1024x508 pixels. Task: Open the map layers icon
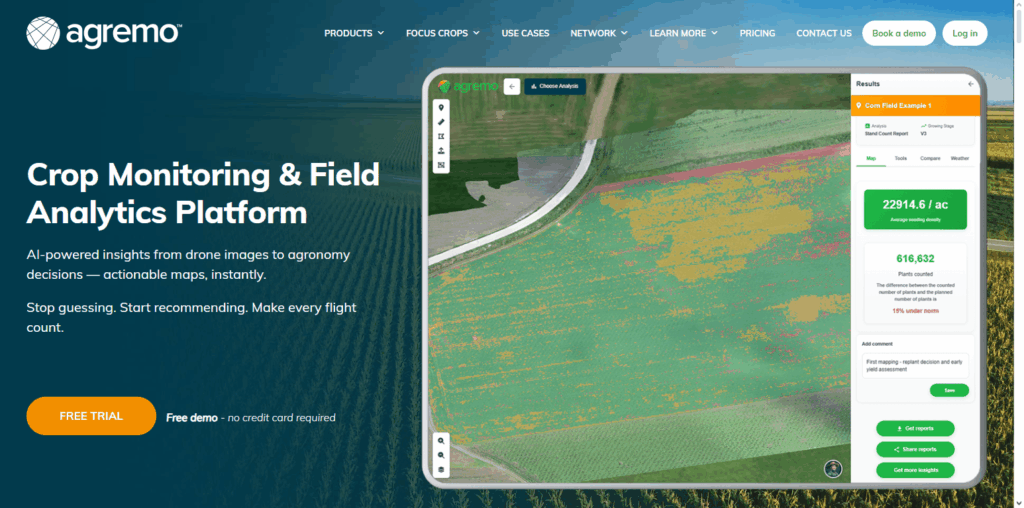click(442, 470)
